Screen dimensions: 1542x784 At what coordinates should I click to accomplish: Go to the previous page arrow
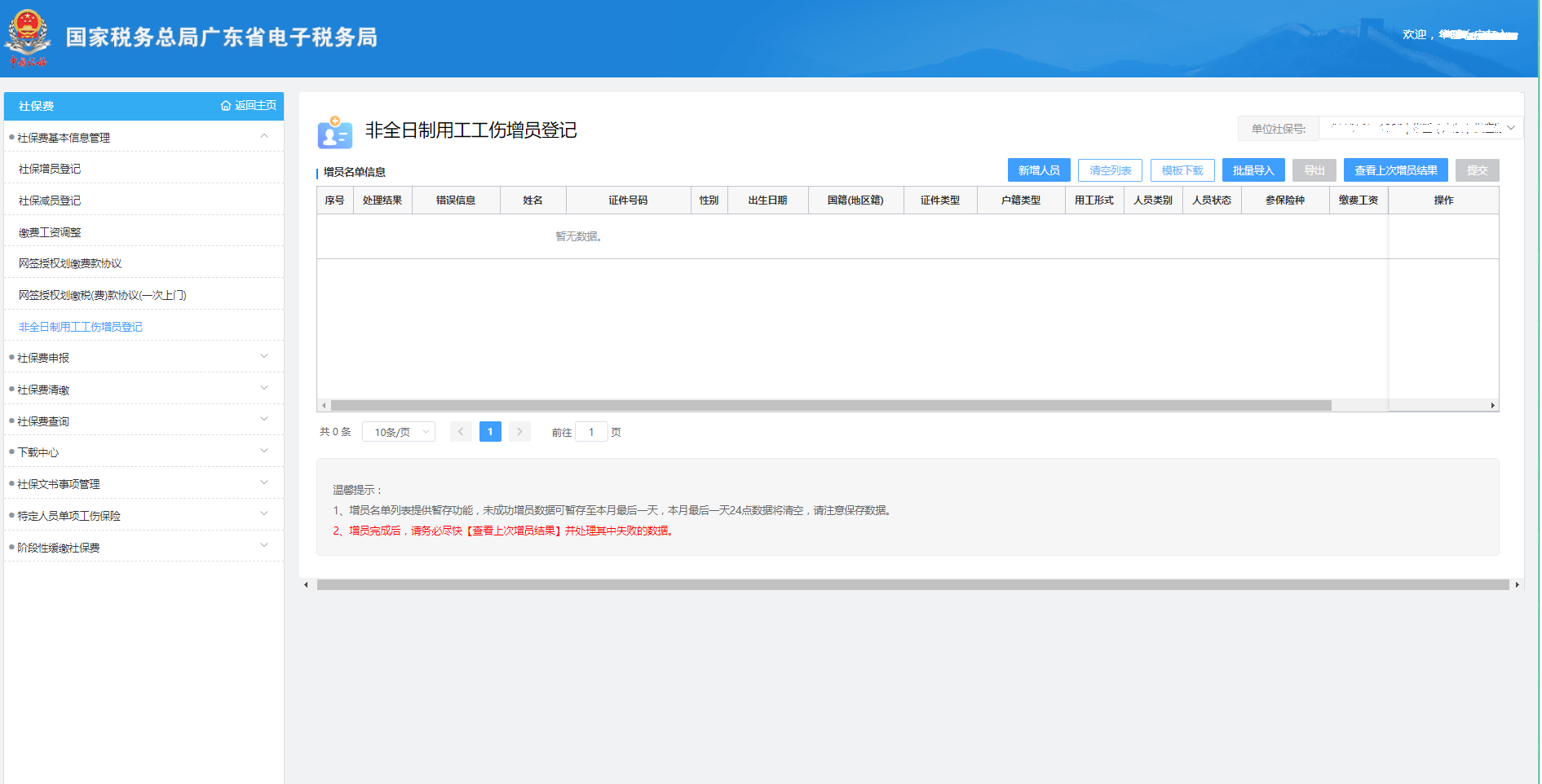click(461, 432)
